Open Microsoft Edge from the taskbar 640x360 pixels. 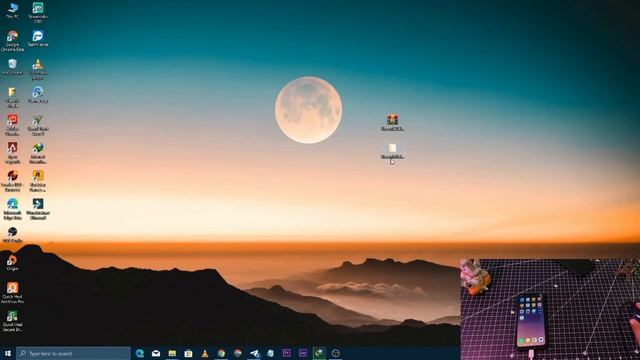point(140,353)
